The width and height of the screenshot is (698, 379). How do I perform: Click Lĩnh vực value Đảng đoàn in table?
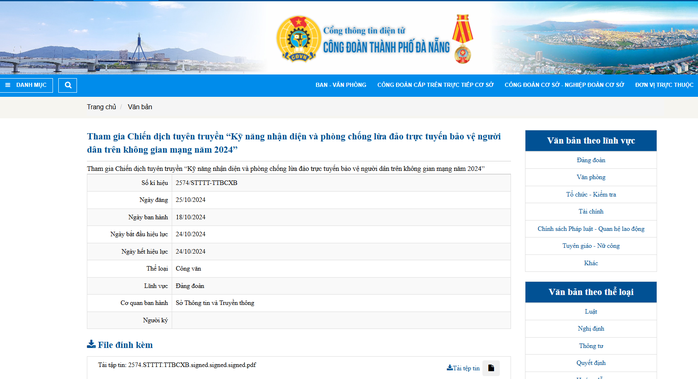point(190,285)
